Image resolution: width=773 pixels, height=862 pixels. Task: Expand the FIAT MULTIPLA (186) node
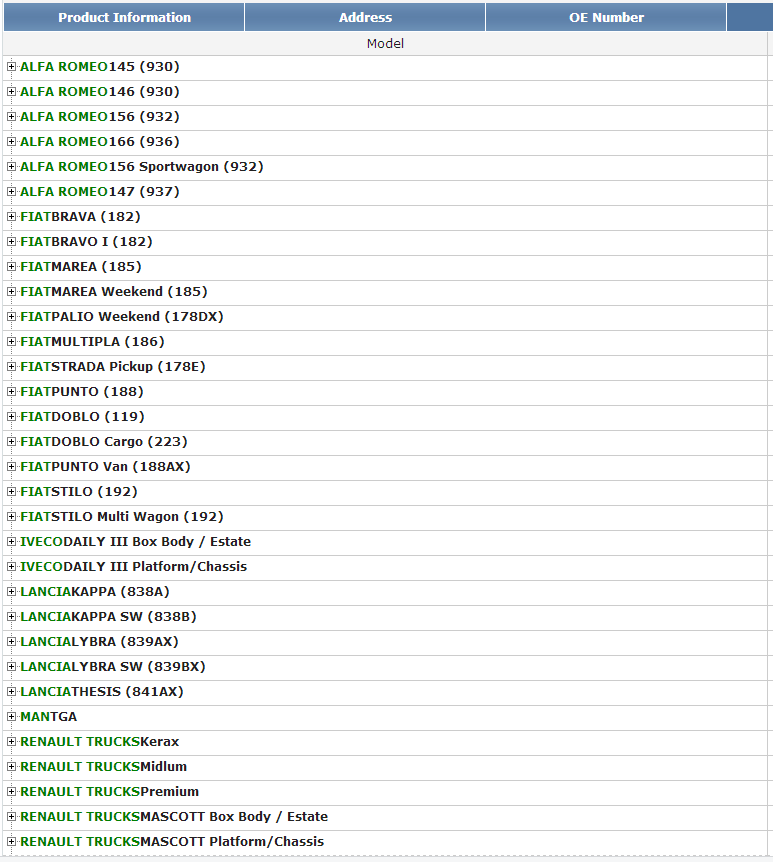coord(11,342)
